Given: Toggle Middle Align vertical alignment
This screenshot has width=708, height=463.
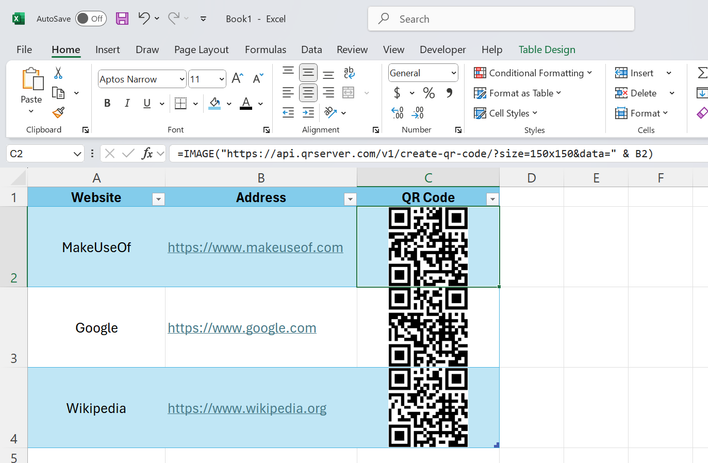Looking at the screenshot, I should click(308, 73).
